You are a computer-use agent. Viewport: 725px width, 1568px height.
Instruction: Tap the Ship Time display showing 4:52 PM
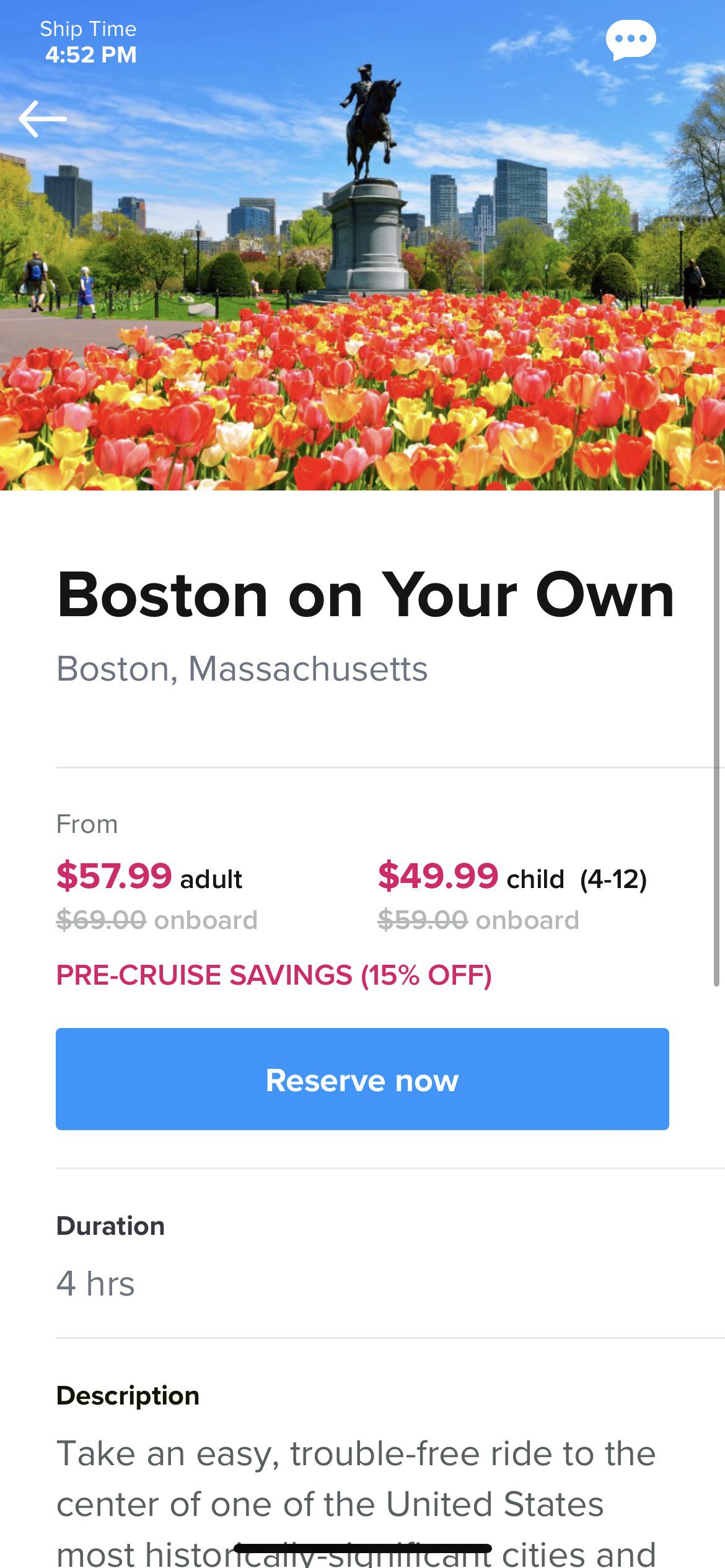tap(90, 42)
